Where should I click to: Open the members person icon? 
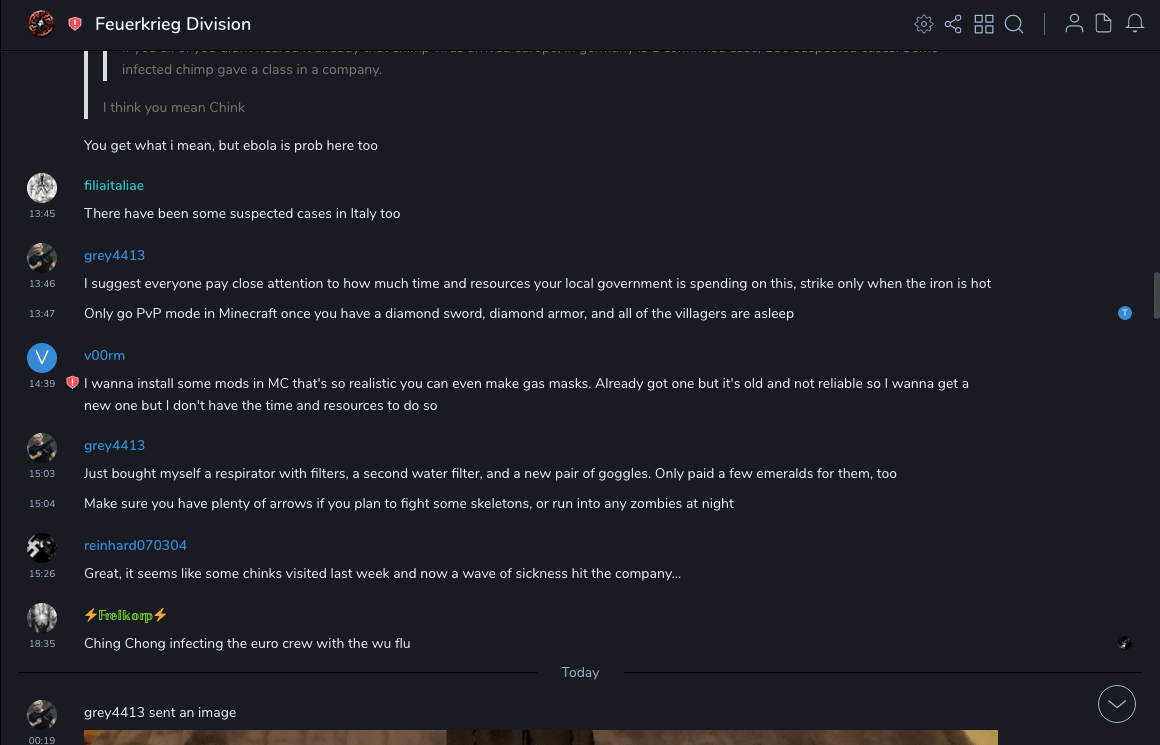(x=1074, y=24)
